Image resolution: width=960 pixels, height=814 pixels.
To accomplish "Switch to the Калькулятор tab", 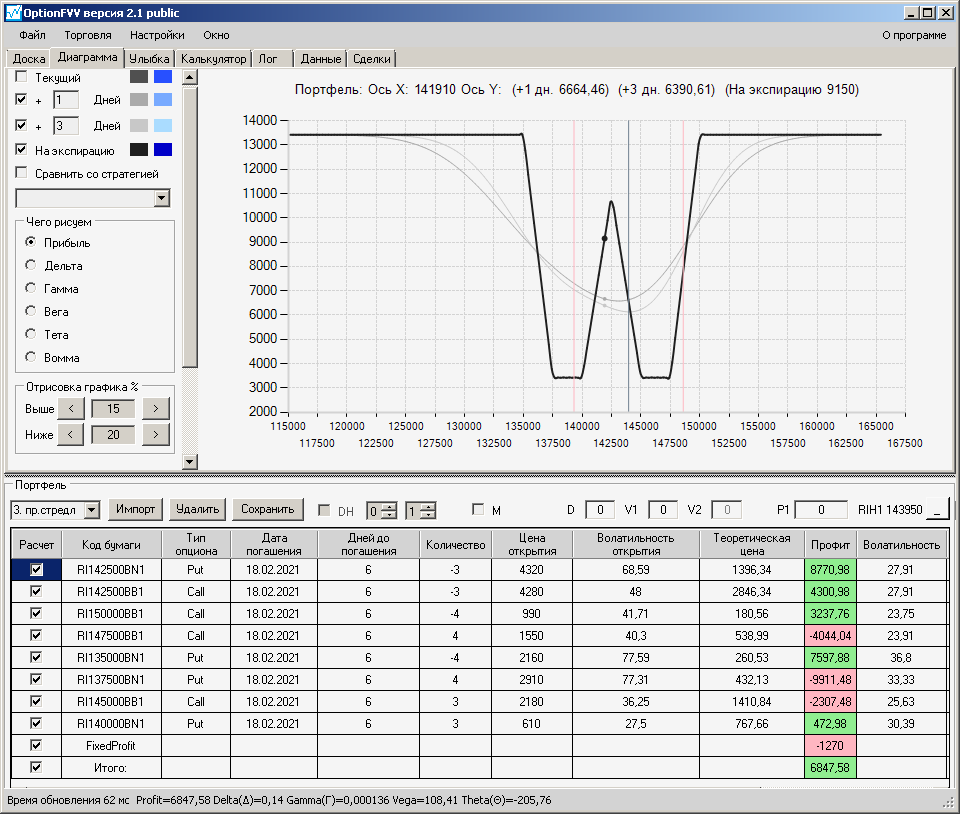I will pyautogui.click(x=213, y=59).
